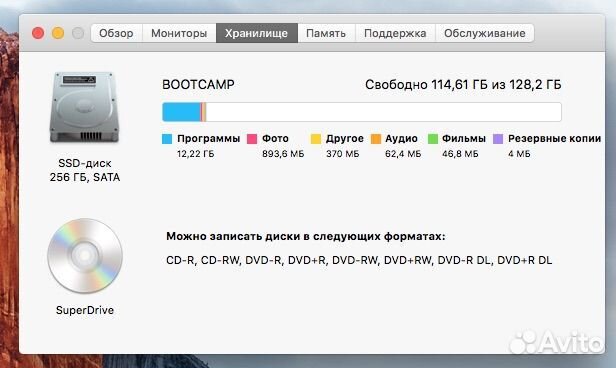
Task: Open the Мониторы tab
Action: click(179, 33)
